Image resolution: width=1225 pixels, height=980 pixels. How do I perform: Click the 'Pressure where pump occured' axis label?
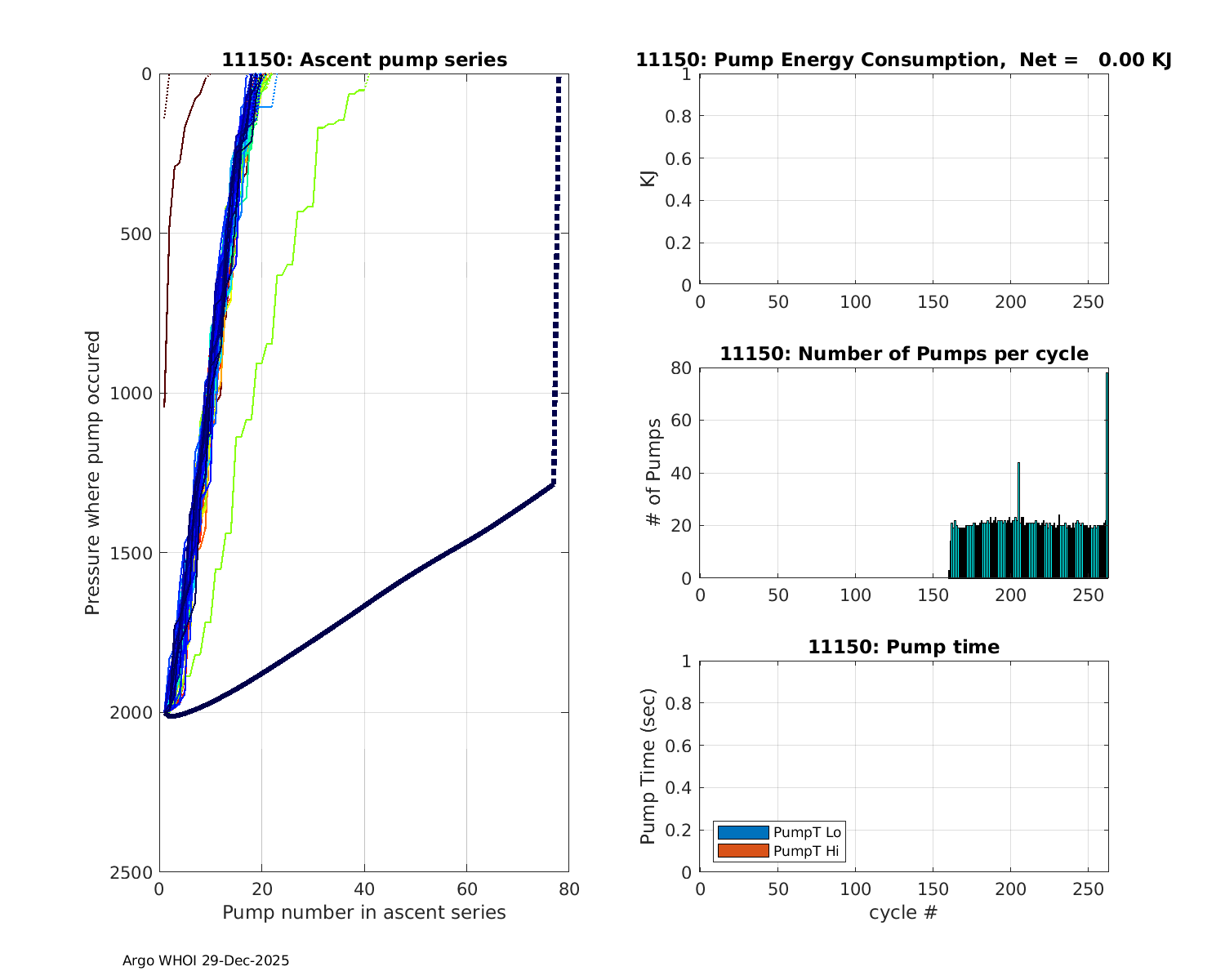(93, 473)
